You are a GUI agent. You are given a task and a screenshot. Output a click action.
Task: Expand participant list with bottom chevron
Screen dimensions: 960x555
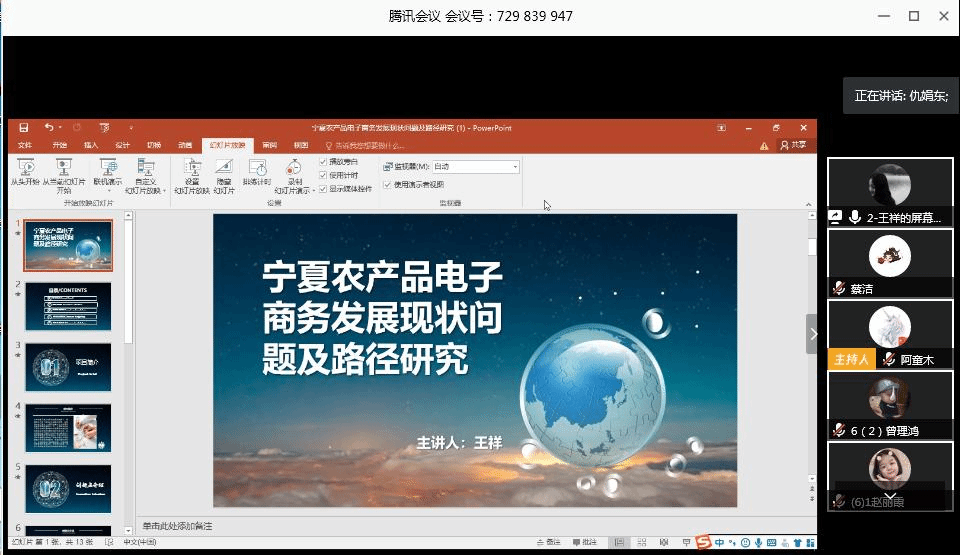point(889,495)
